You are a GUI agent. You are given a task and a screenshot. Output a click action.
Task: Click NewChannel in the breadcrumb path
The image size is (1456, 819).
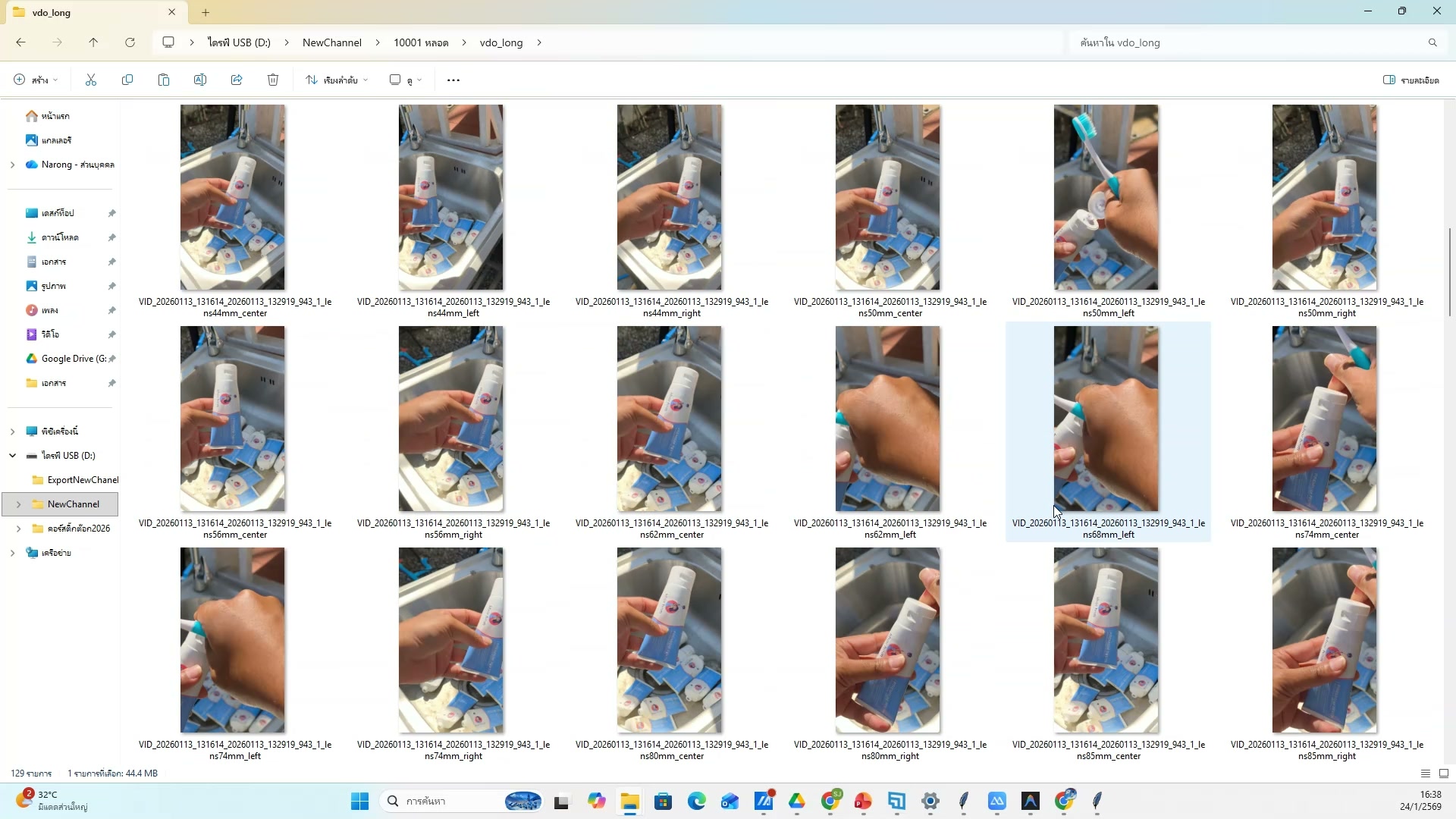pyautogui.click(x=331, y=42)
